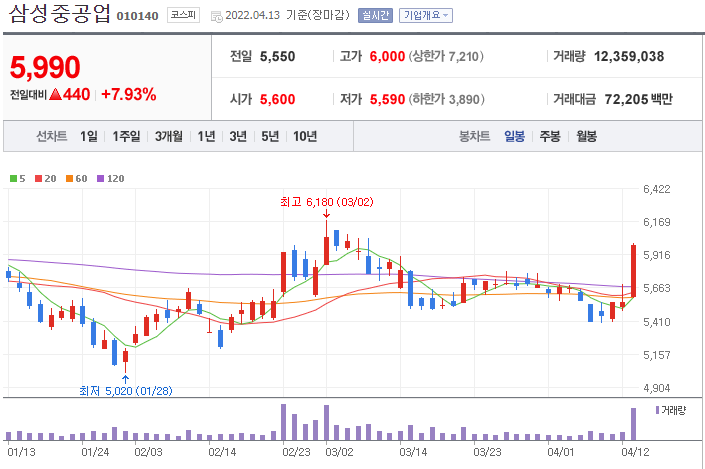The width and height of the screenshot is (705, 469).
Task: Click the 코스피 market badge
Action: (183, 15)
